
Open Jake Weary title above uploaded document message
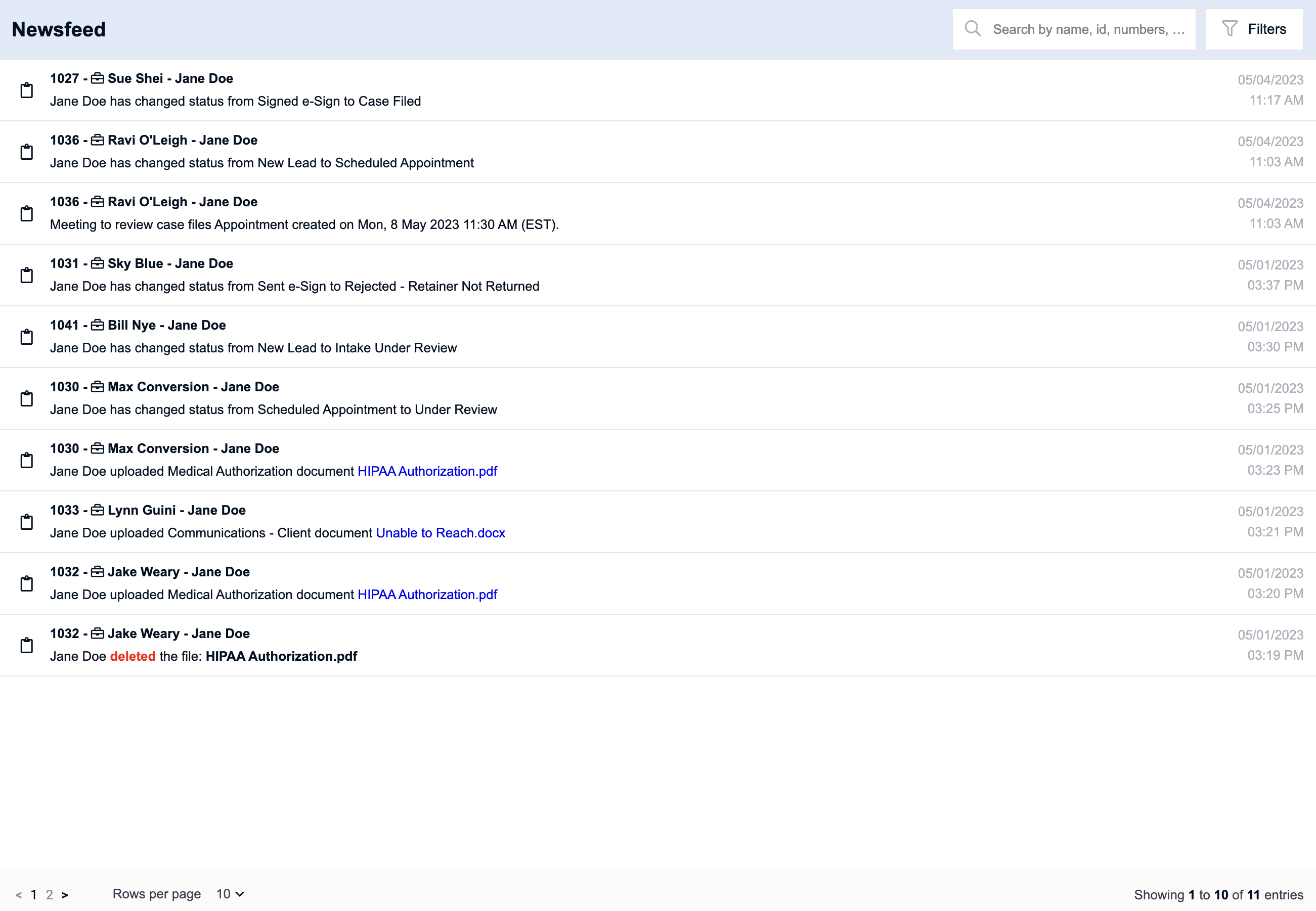[x=150, y=571]
